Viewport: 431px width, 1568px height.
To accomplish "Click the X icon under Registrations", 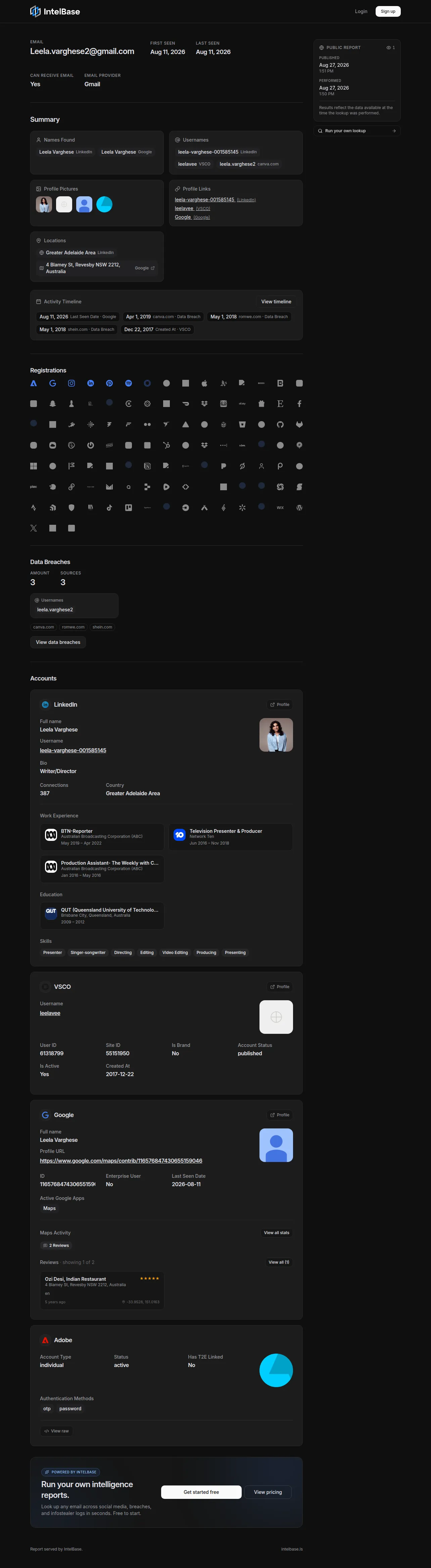I will pyautogui.click(x=34, y=528).
